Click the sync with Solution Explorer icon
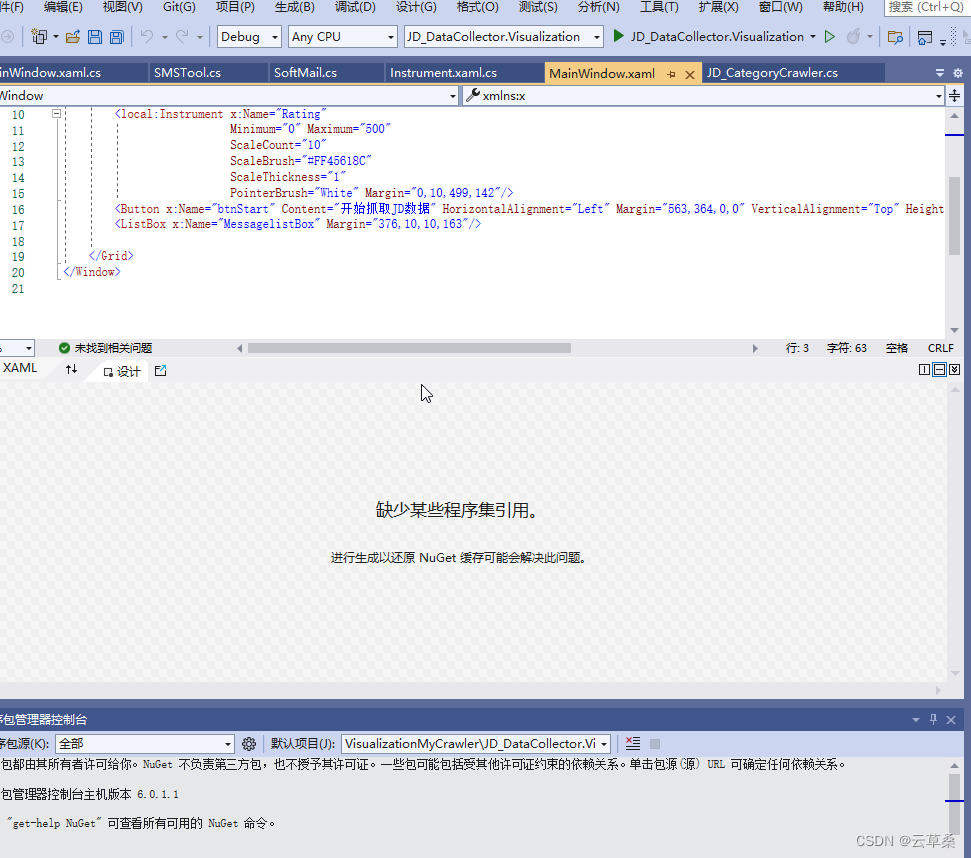971x858 pixels. (x=896, y=37)
